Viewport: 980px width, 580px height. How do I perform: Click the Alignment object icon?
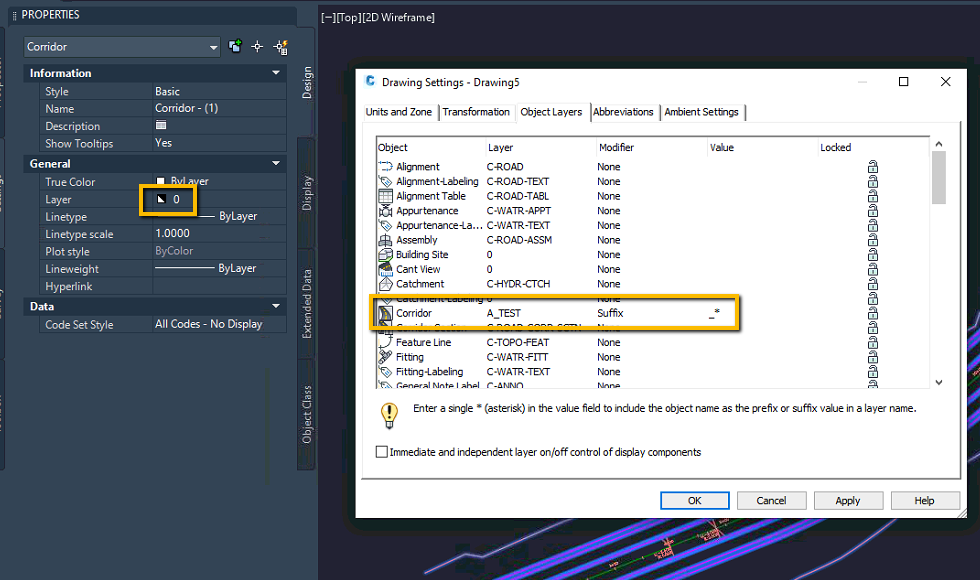[386, 166]
